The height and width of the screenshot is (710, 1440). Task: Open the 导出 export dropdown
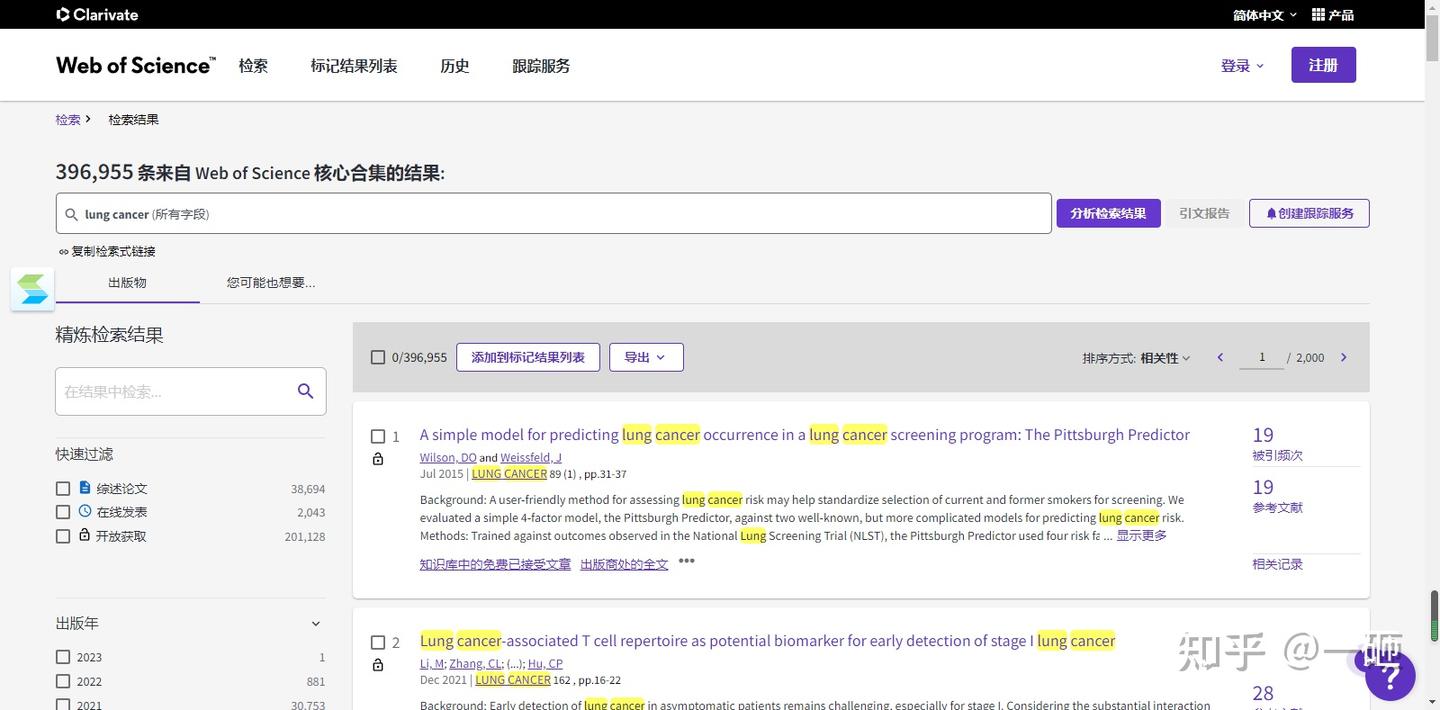tap(646, 357)
